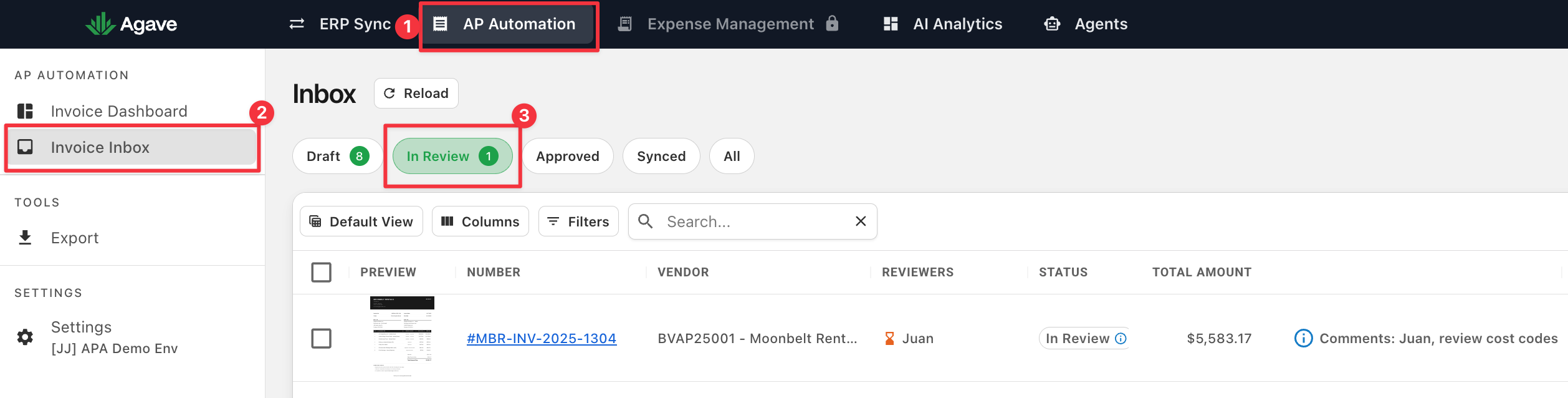Click the Invoice Inbox tray icon
Image resolution: width=1568 pixels, height=398 pixels.
[x=25, y=147]
